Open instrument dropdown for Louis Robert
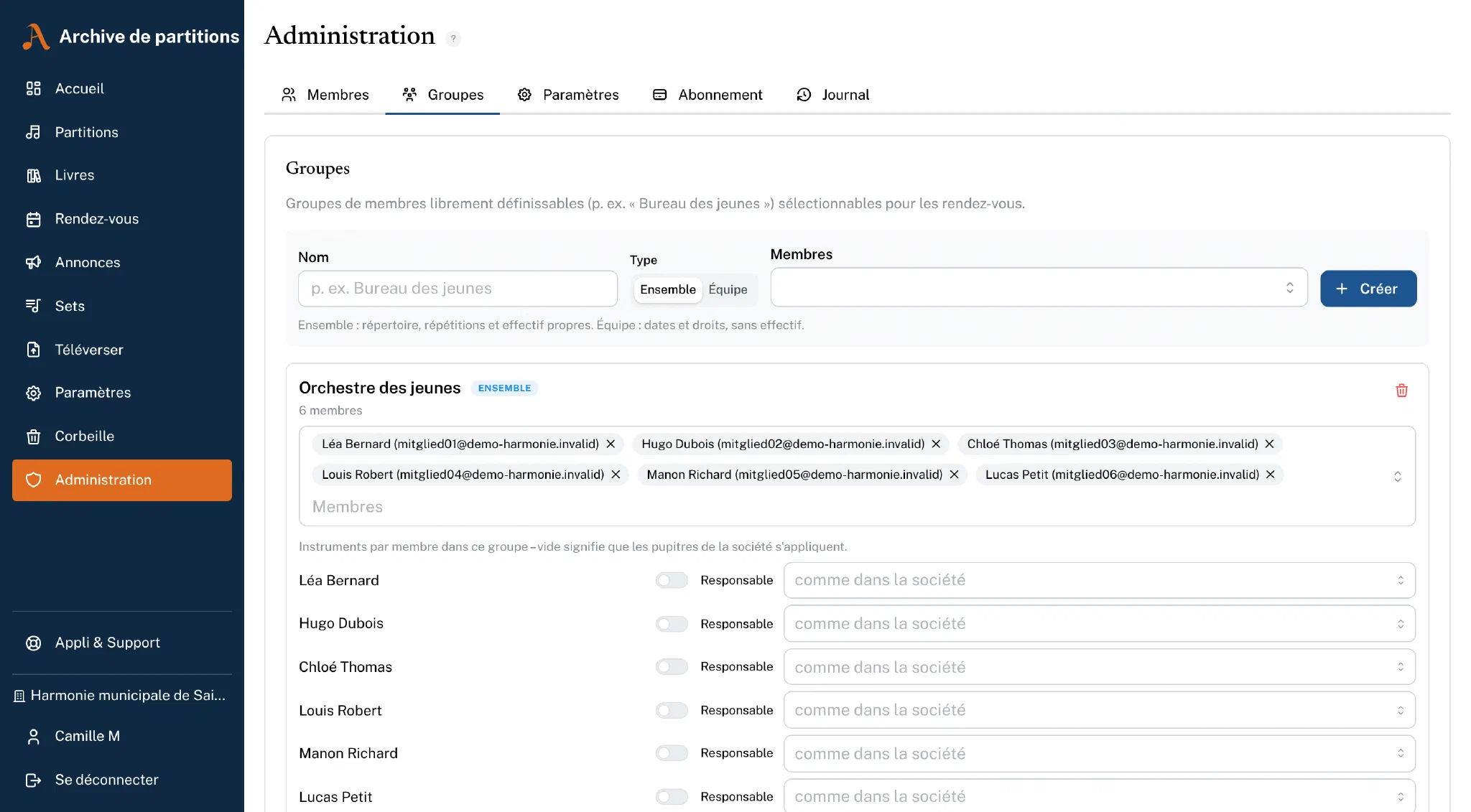This screenshot has height=812, width=1471. [1099, 710]
